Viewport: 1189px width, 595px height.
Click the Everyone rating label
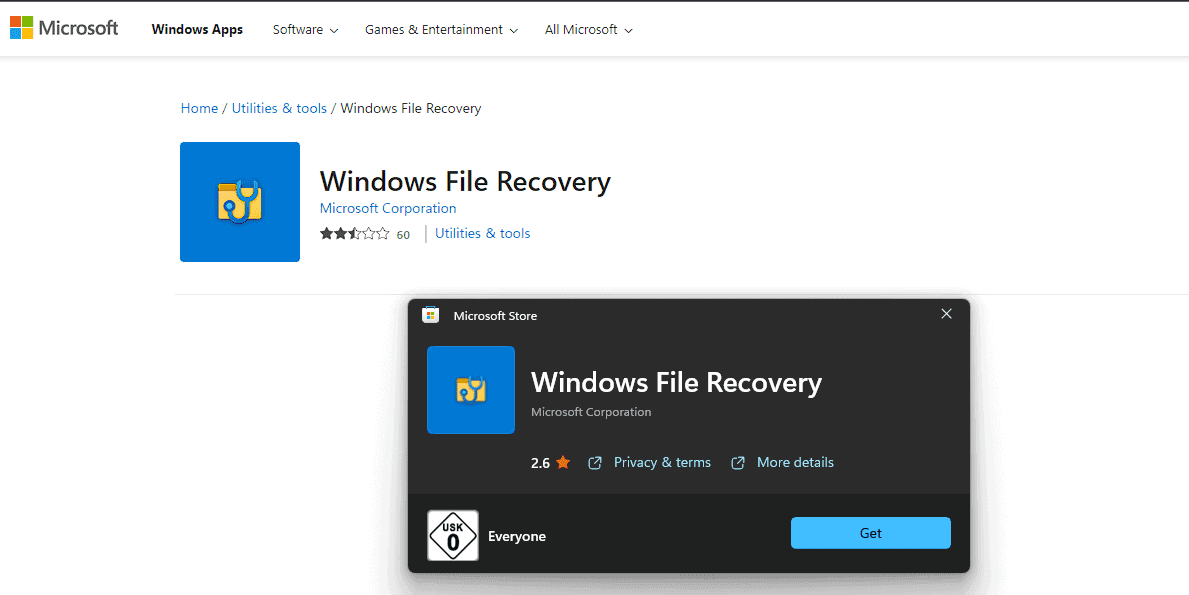(517, 537)
